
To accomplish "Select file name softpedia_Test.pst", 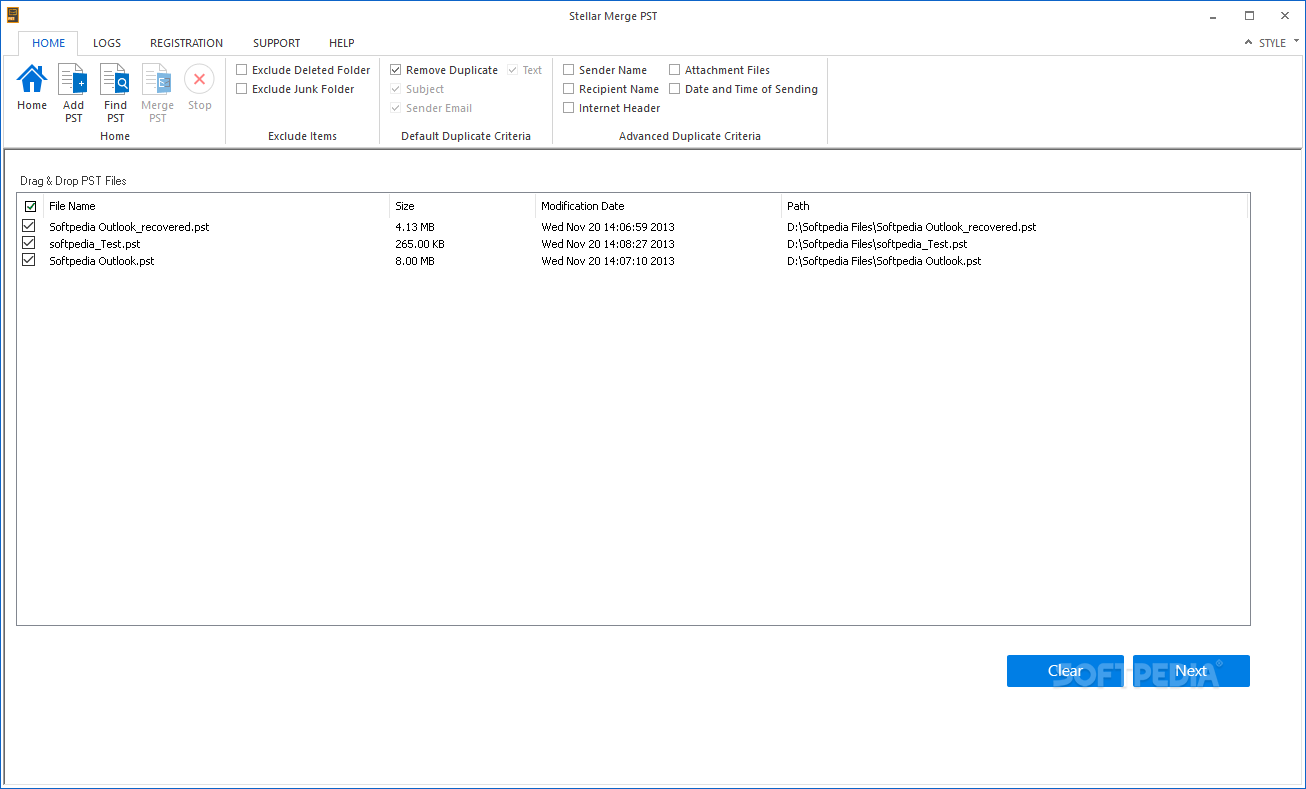I will [x=95, y=244].
